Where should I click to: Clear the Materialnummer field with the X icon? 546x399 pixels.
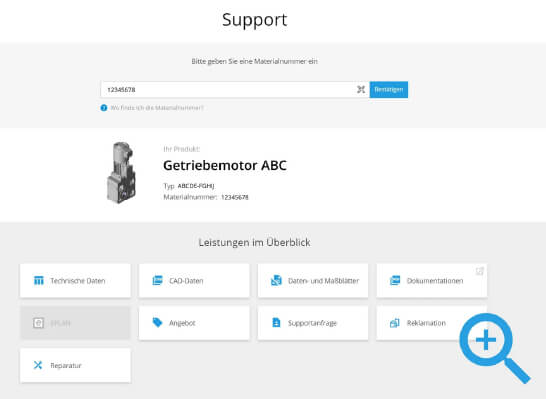361,89
